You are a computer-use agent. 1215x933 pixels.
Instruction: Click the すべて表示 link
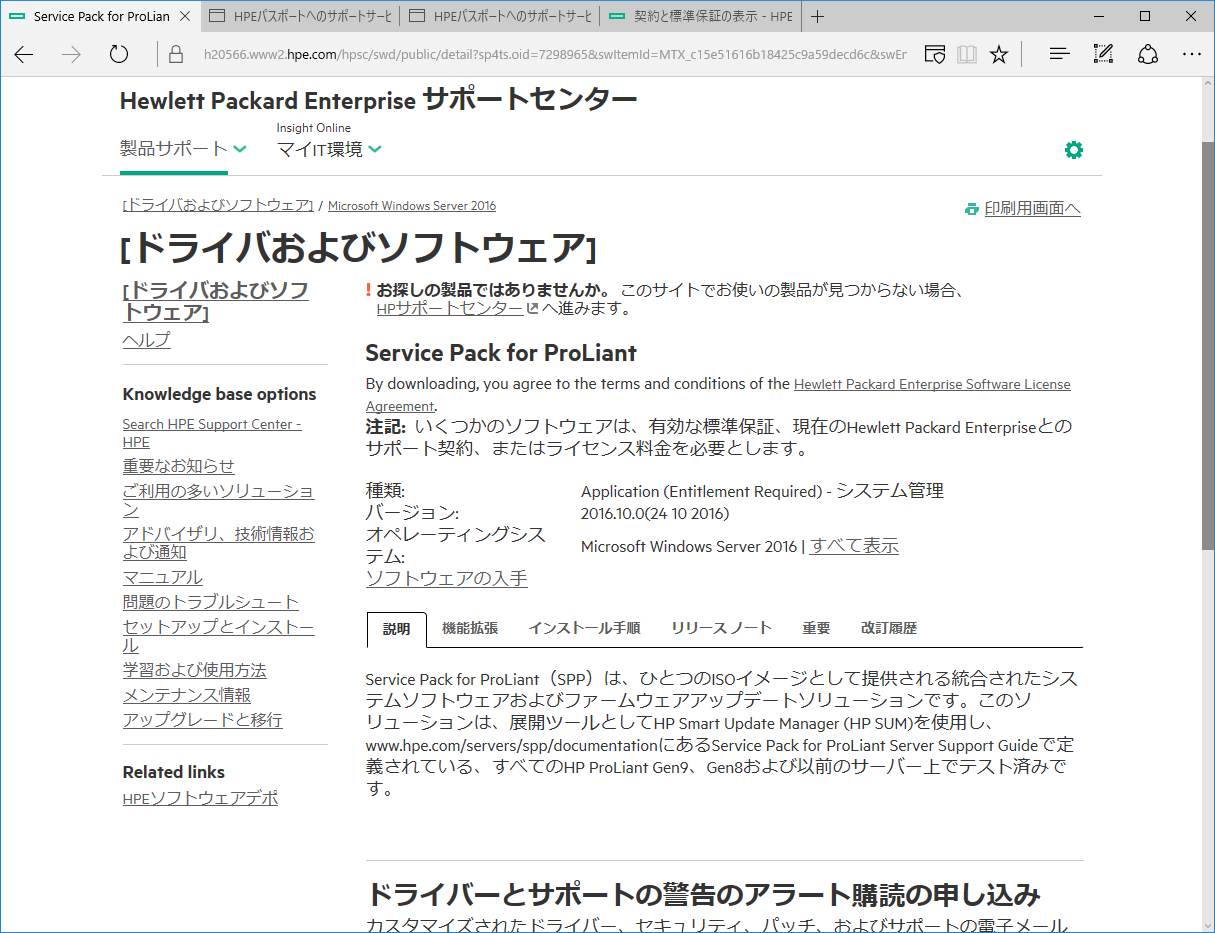(854, 546)
